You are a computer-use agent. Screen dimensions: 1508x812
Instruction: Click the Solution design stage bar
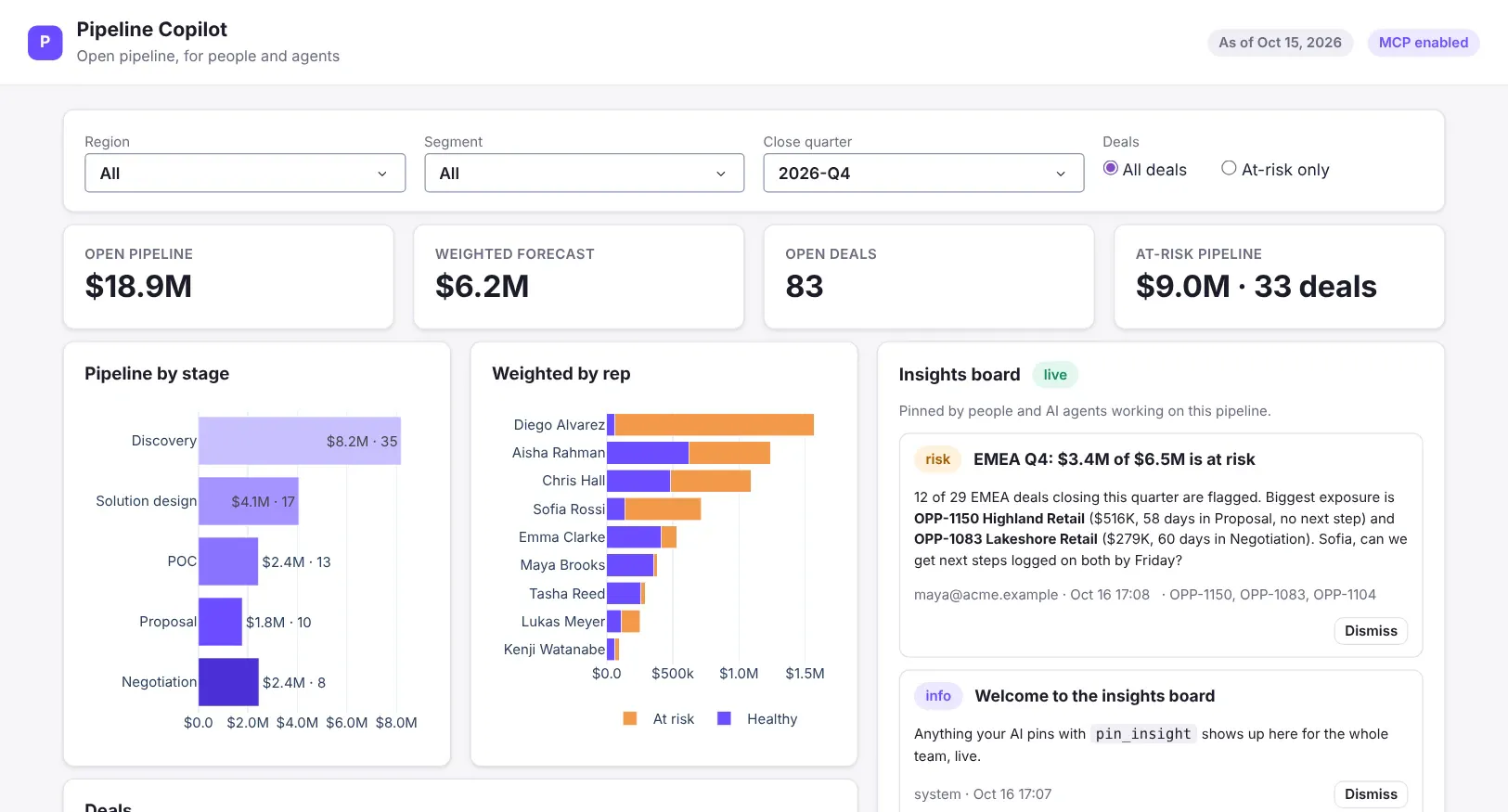pyautogui.click(x=249, y=501)
